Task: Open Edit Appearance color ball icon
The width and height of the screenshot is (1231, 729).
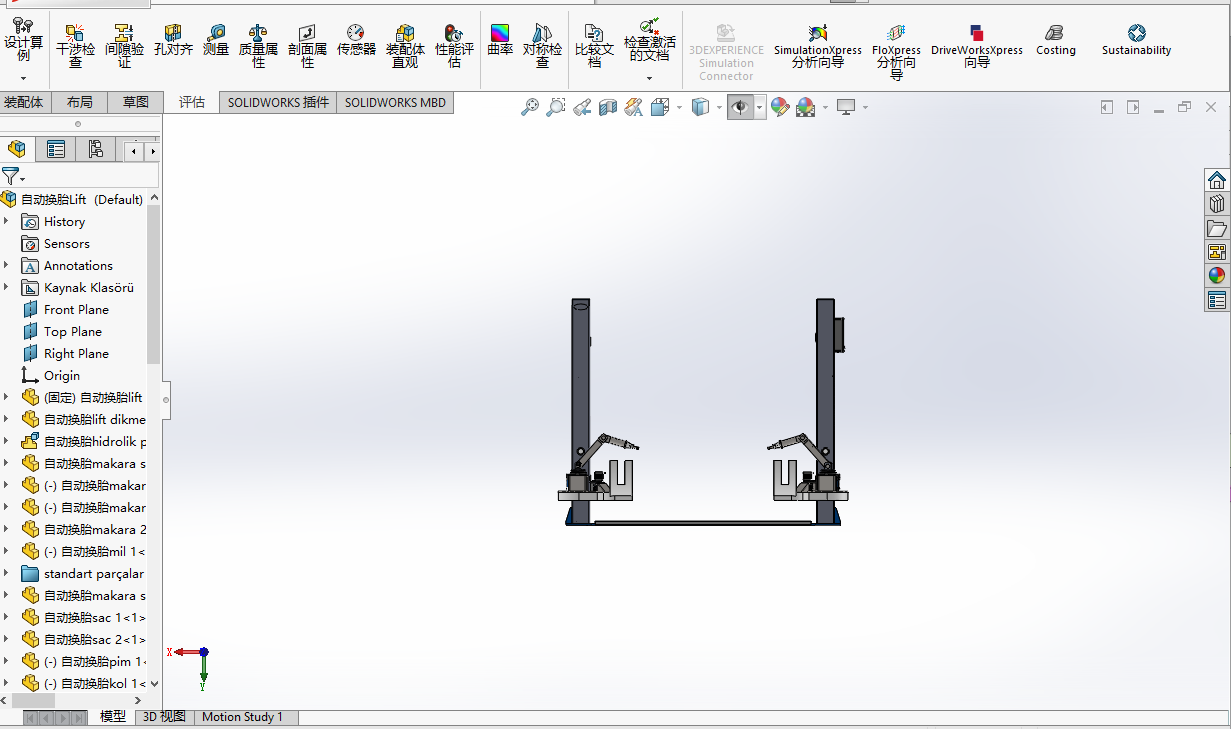Action: (780, 107)
